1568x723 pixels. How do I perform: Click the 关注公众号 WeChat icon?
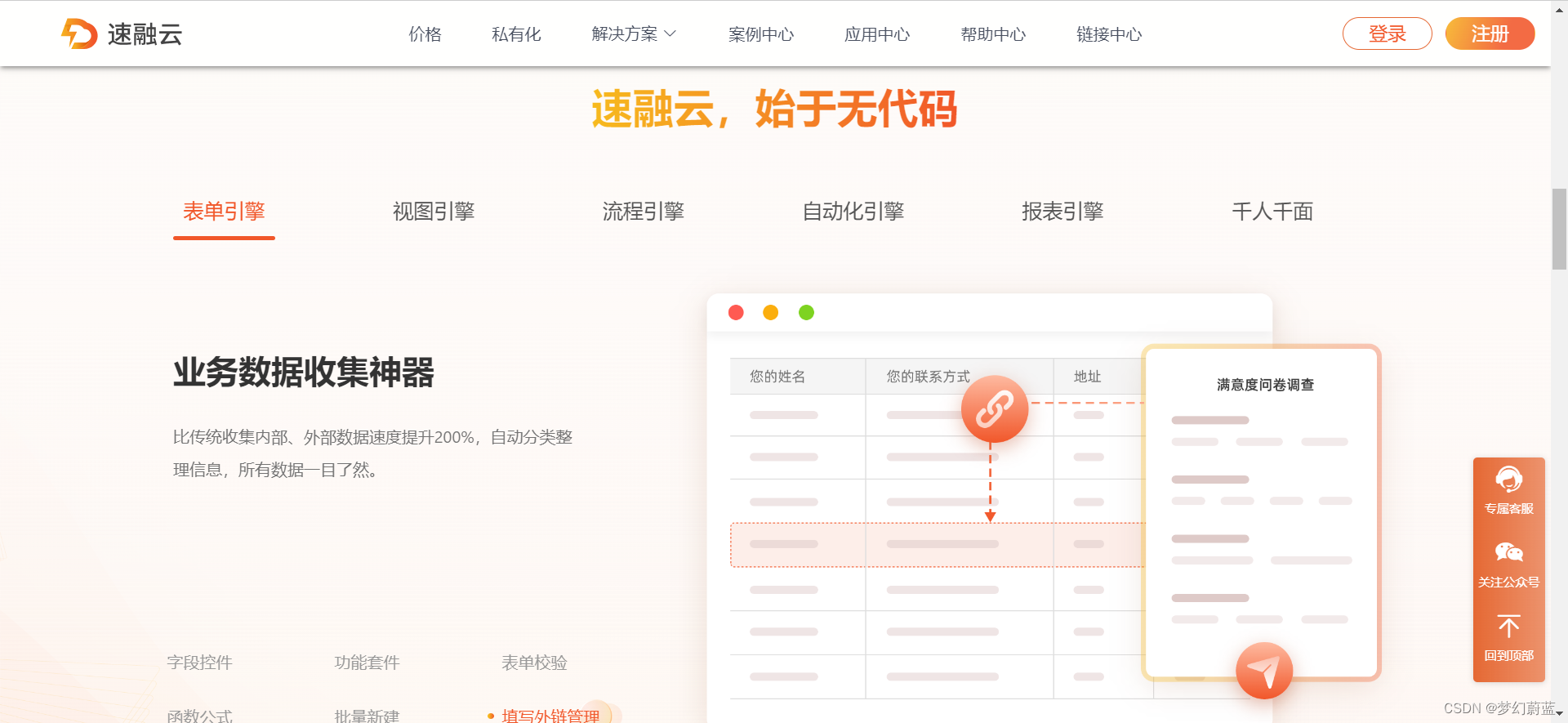click(x=1508, y=552)
